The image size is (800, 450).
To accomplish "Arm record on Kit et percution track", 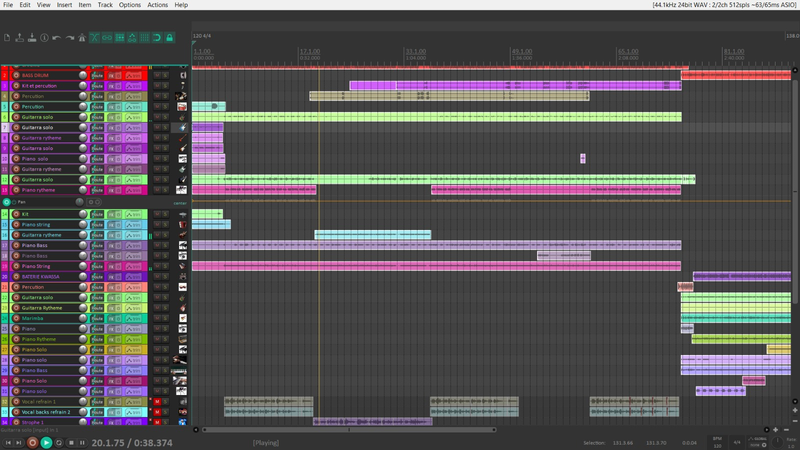I will pyautogui.click(x=16, y=86).
